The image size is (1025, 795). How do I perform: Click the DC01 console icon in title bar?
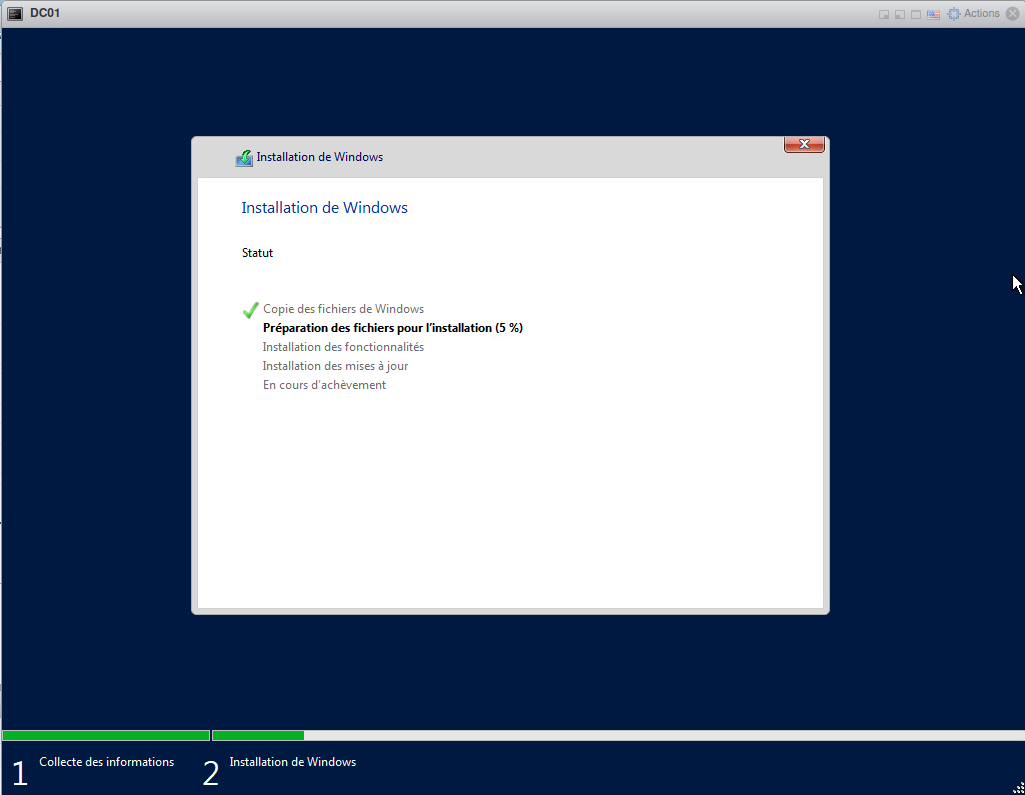click(15, 14)
